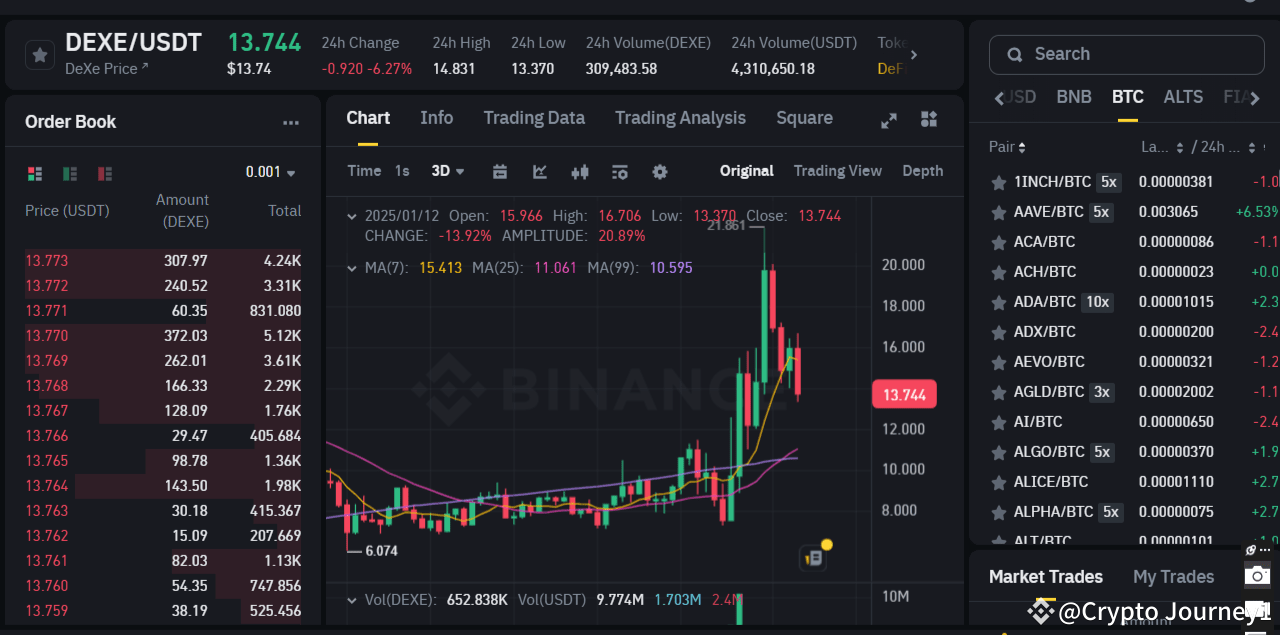
Task: Select the buy-order-only order book view icon
Action: (69, 173)
